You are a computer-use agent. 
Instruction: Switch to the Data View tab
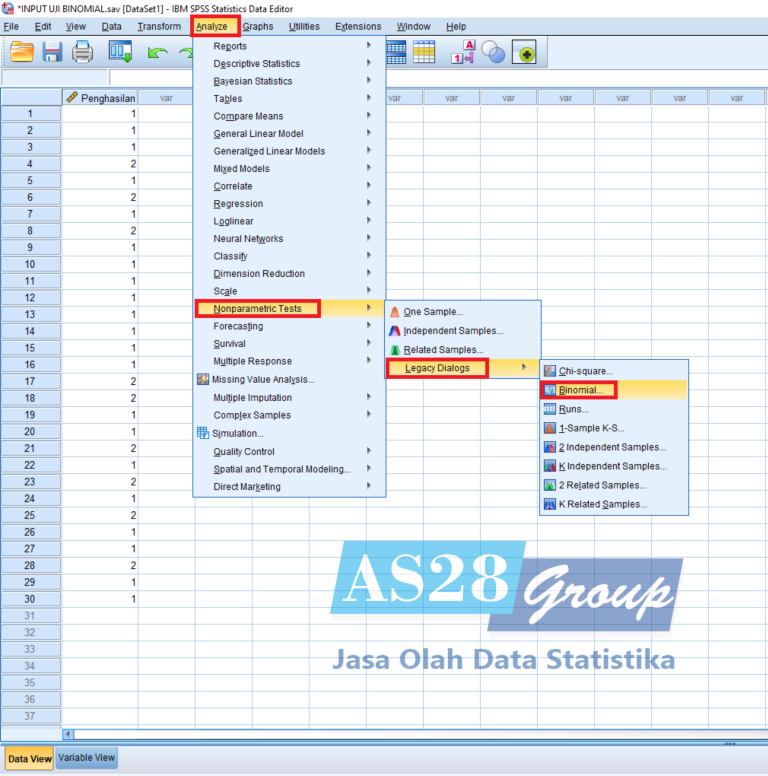29,759
